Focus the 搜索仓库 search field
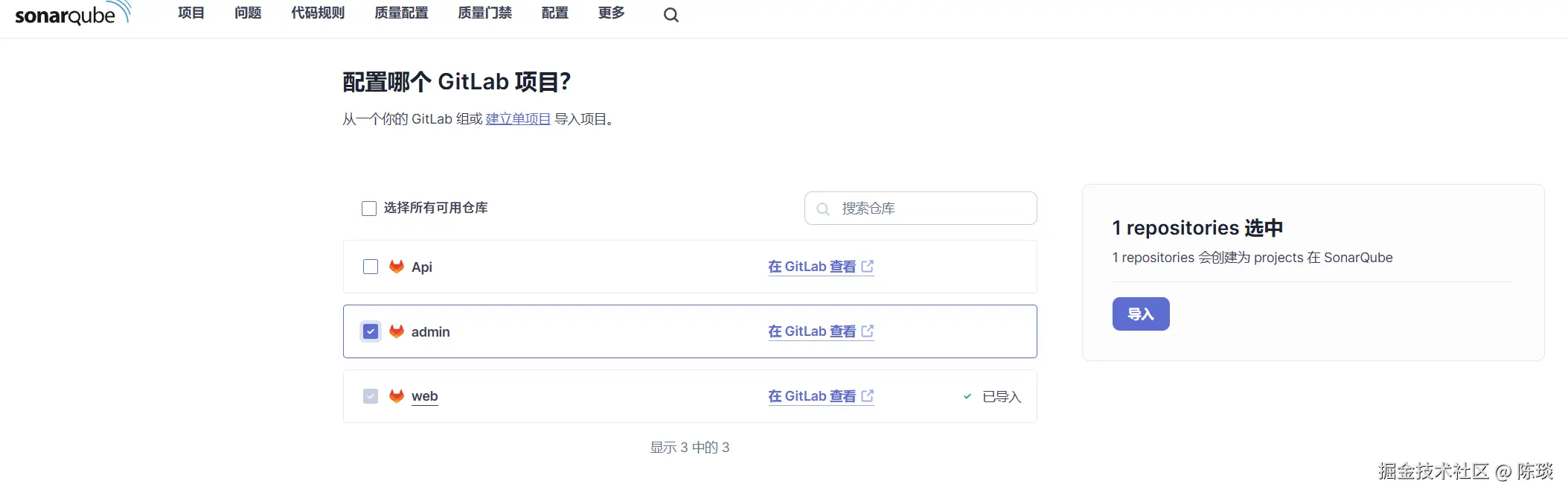The image size is (1568, 496). (x=930, y=209)
